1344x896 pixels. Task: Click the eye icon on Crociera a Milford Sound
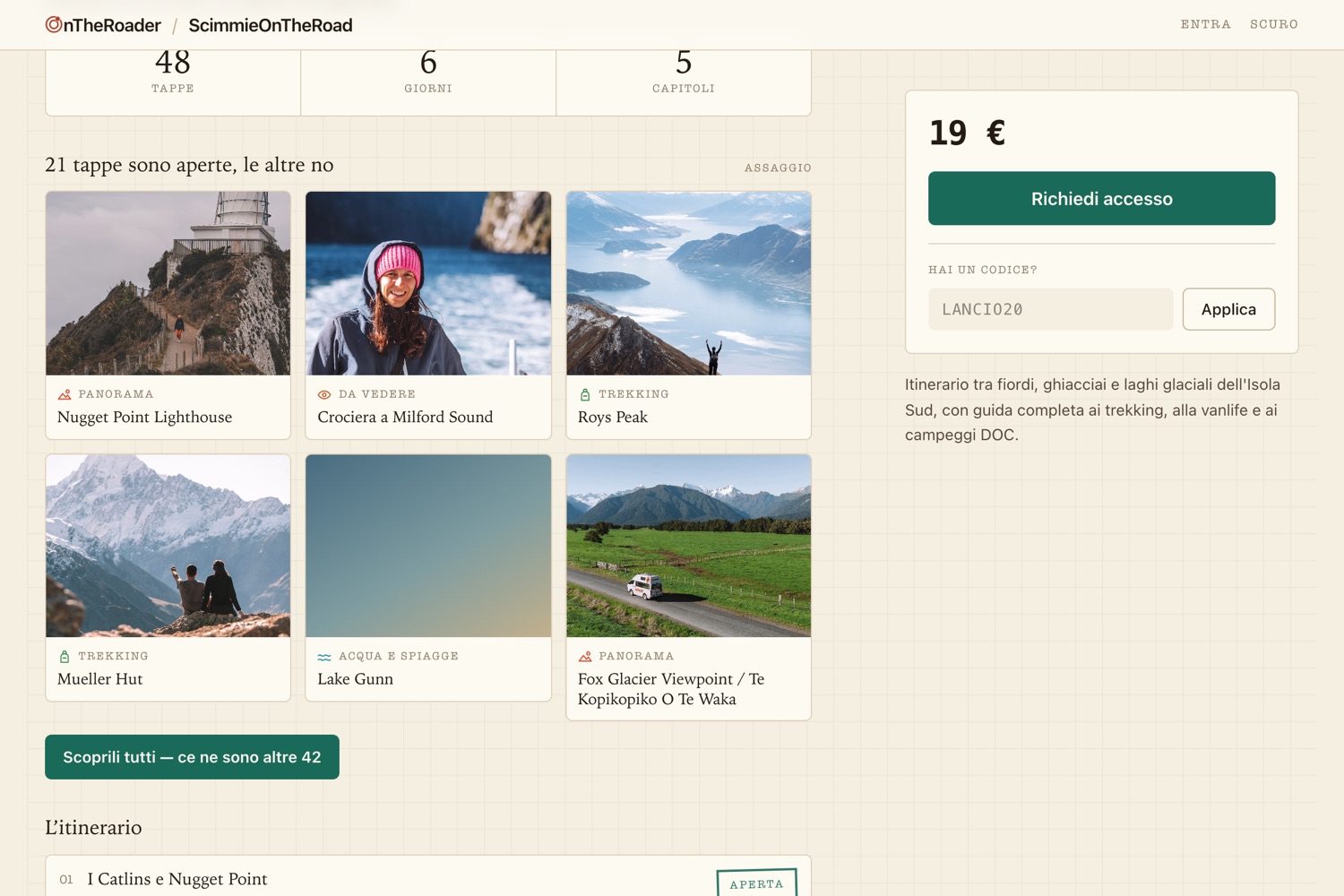(324, 394)
